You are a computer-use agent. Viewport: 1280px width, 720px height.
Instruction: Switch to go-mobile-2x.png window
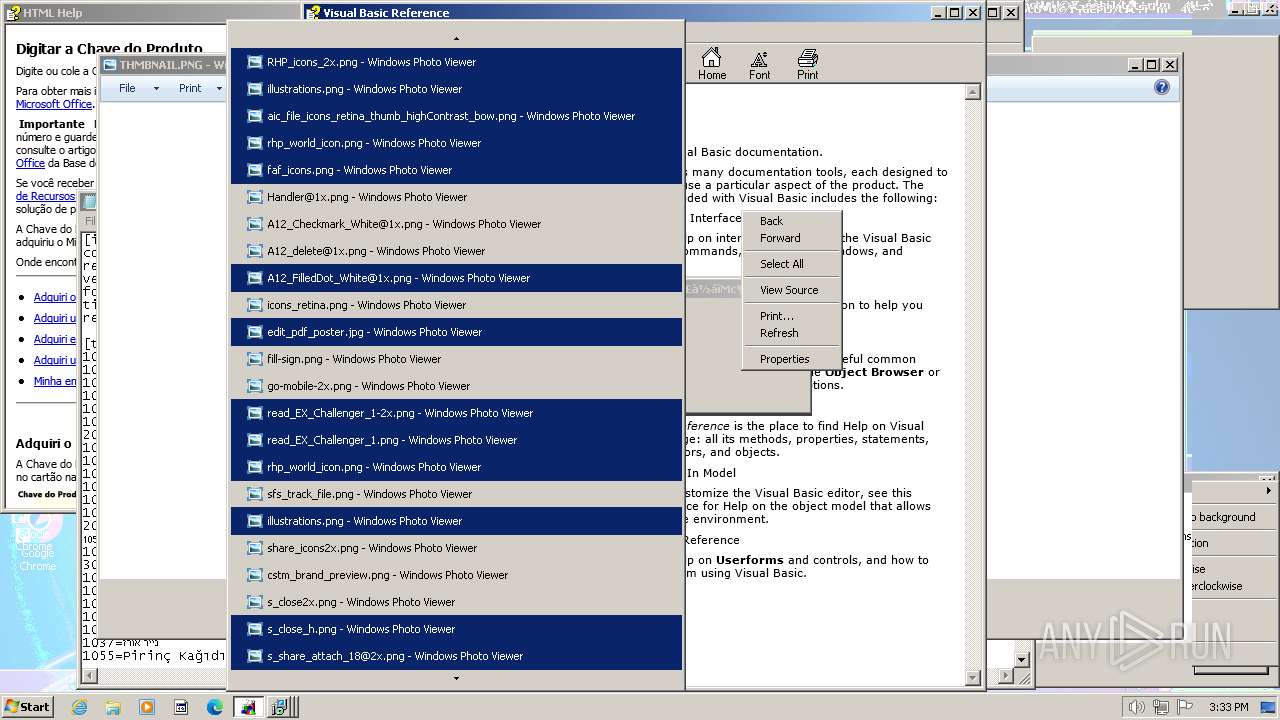tap(456, 386)
